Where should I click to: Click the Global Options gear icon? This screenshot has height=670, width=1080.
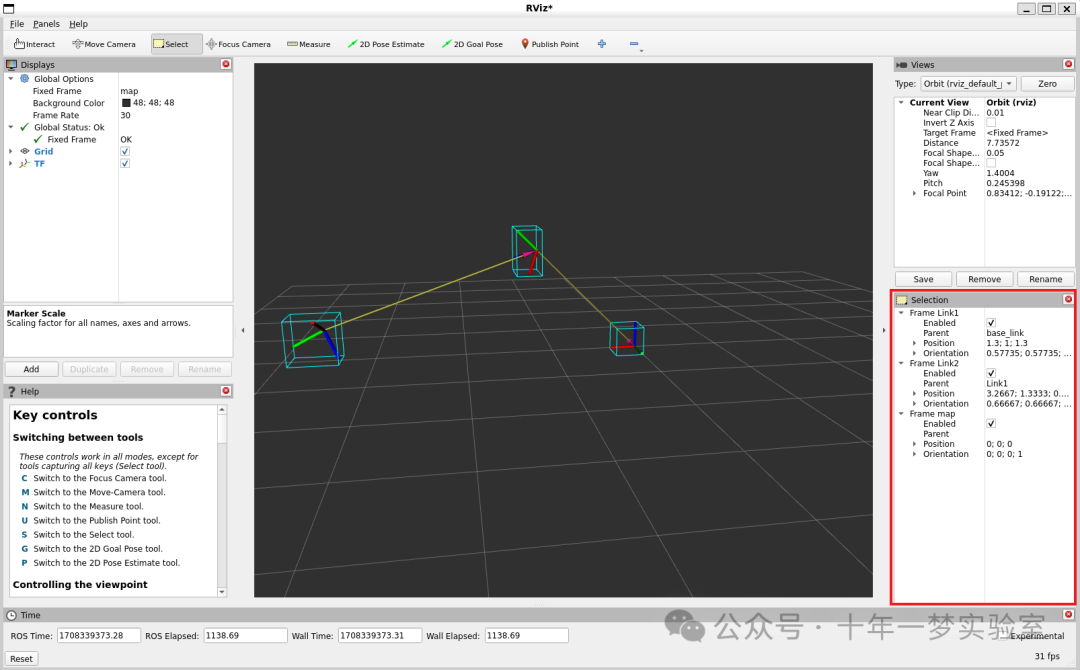pyautogui.click(x=25, y=78)
